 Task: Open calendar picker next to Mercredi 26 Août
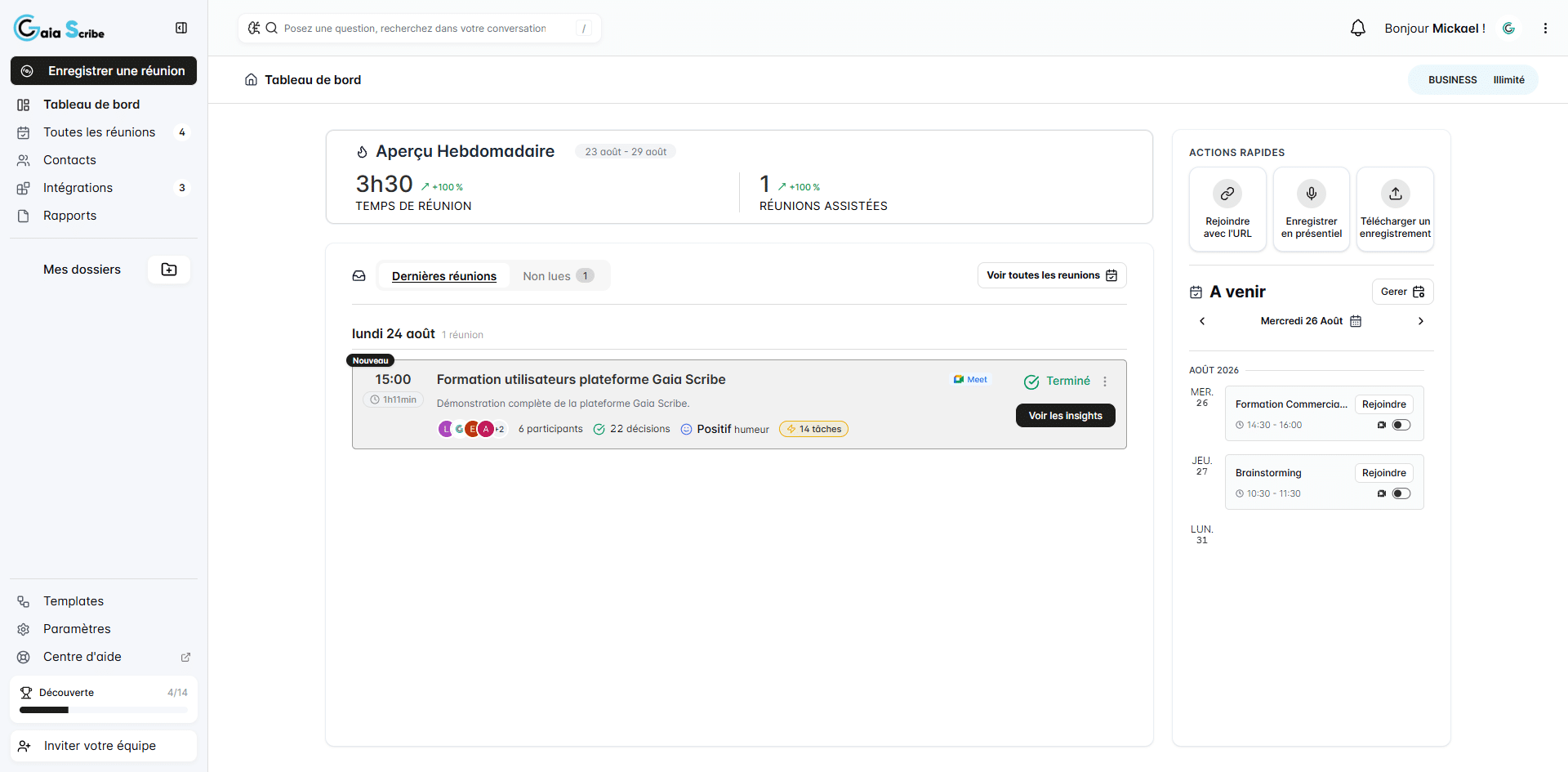(x=1356, y=321)
